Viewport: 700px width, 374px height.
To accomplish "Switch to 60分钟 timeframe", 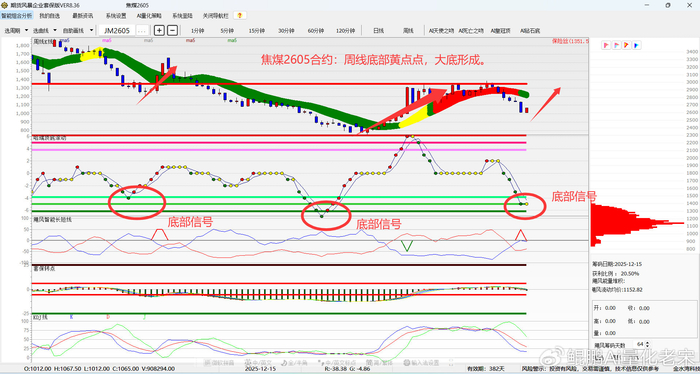I will tap(316, 31).
